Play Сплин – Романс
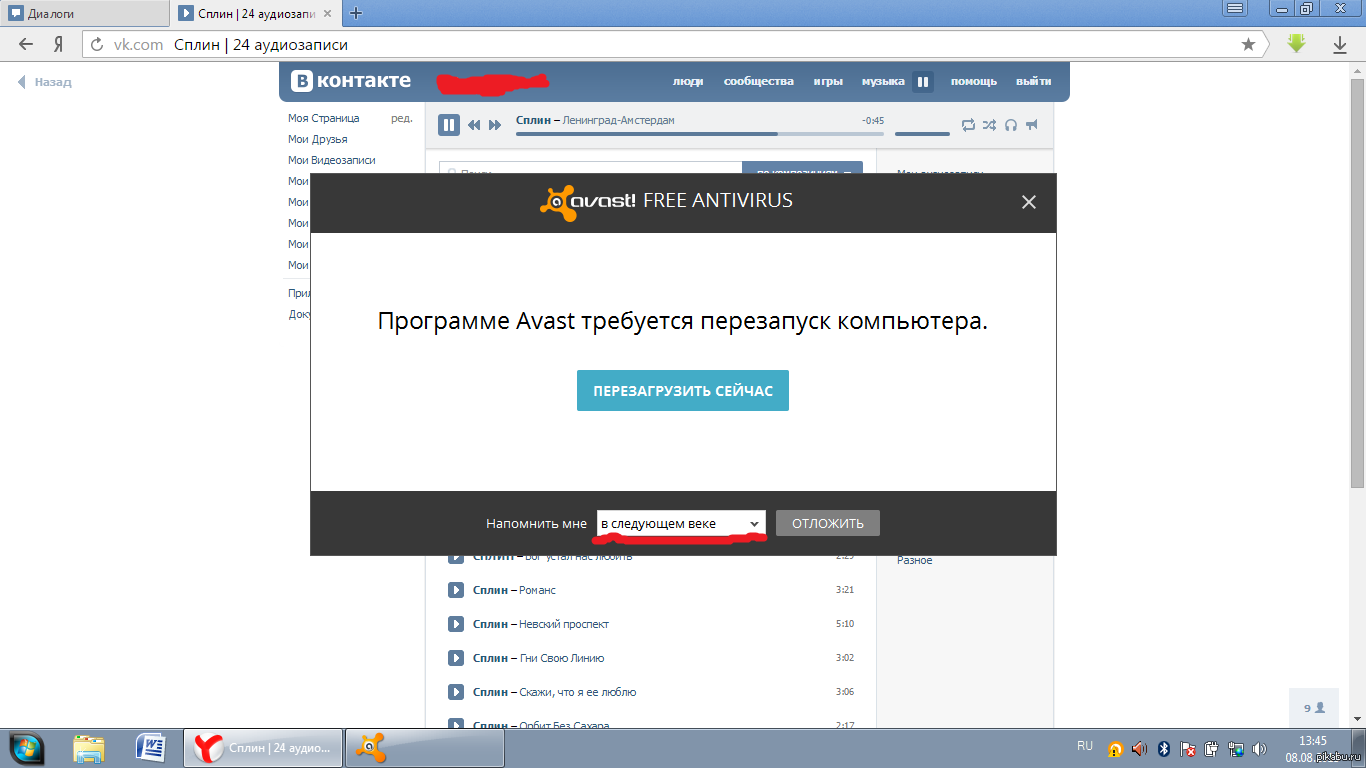The width and height of the screenshot is (1366, 768). tap(456, 590)
